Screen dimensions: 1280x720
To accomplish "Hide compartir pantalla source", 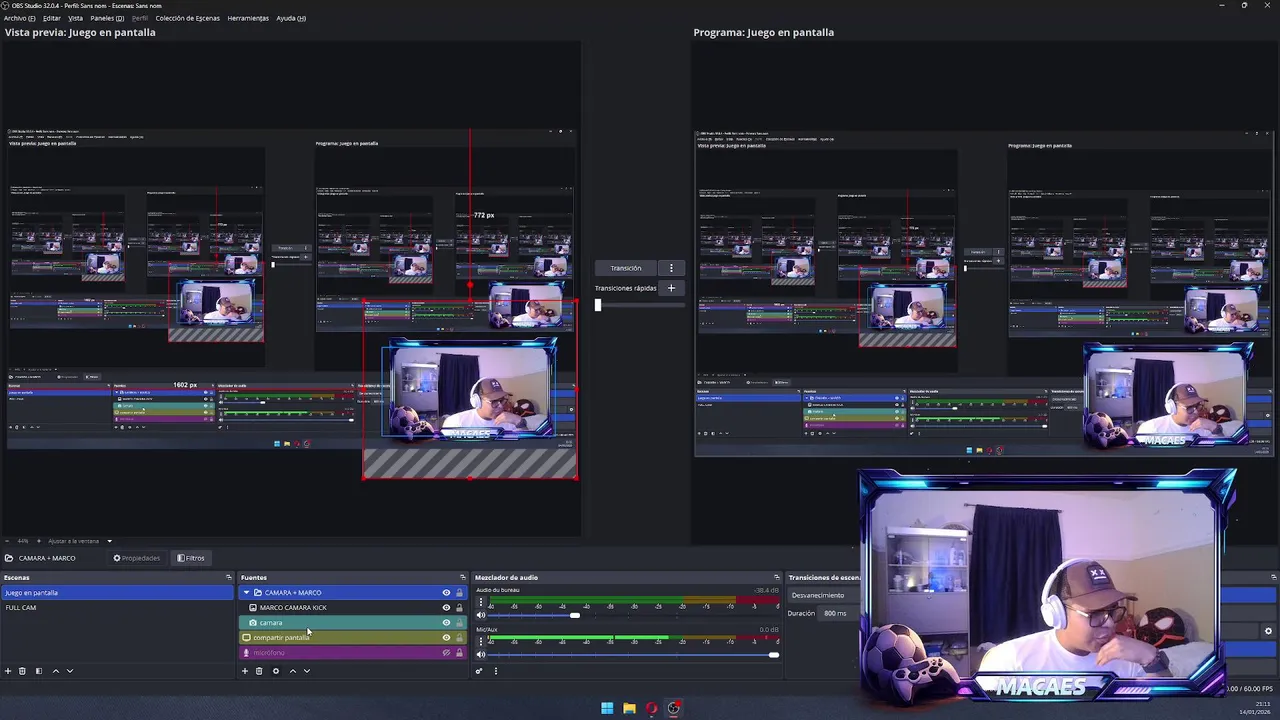I will [446, 638].
